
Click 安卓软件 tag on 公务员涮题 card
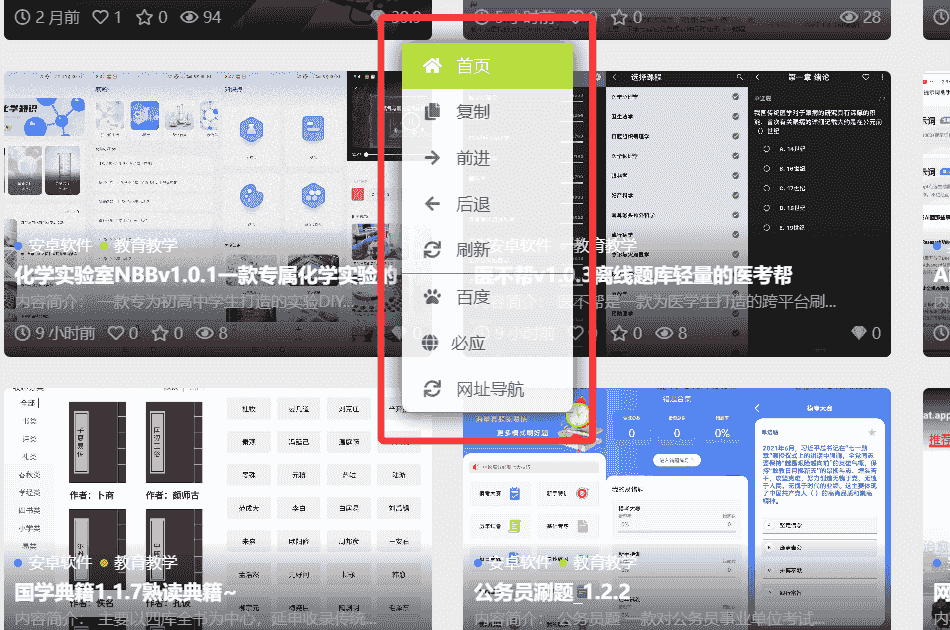click(x=519, y=563)
